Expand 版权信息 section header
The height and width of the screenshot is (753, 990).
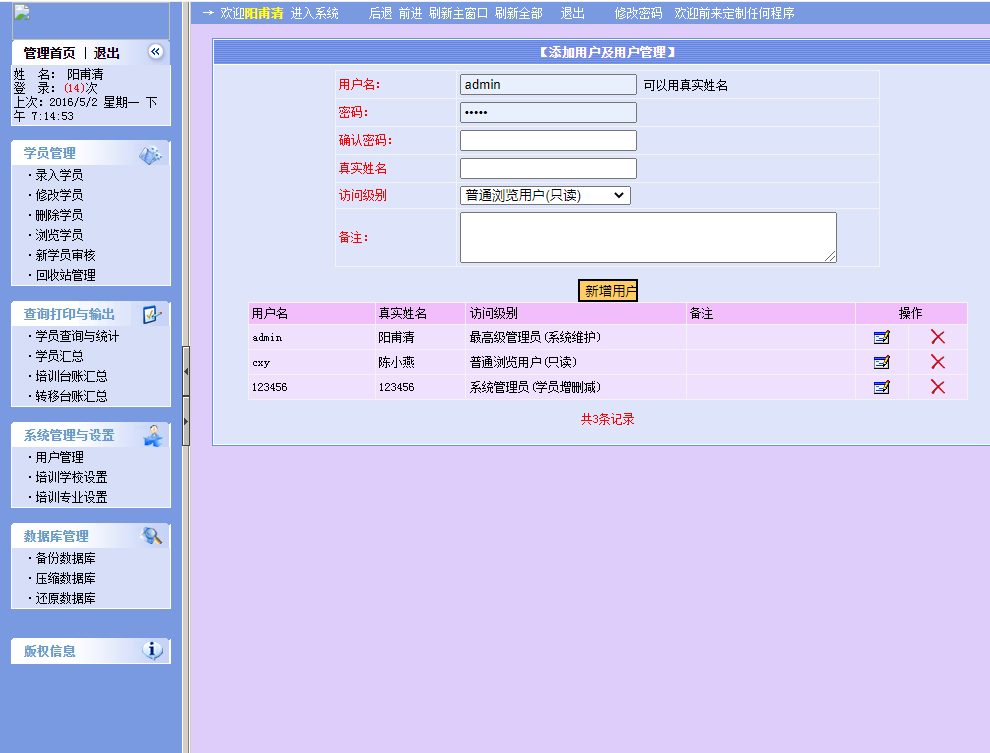tap(90, 651)
